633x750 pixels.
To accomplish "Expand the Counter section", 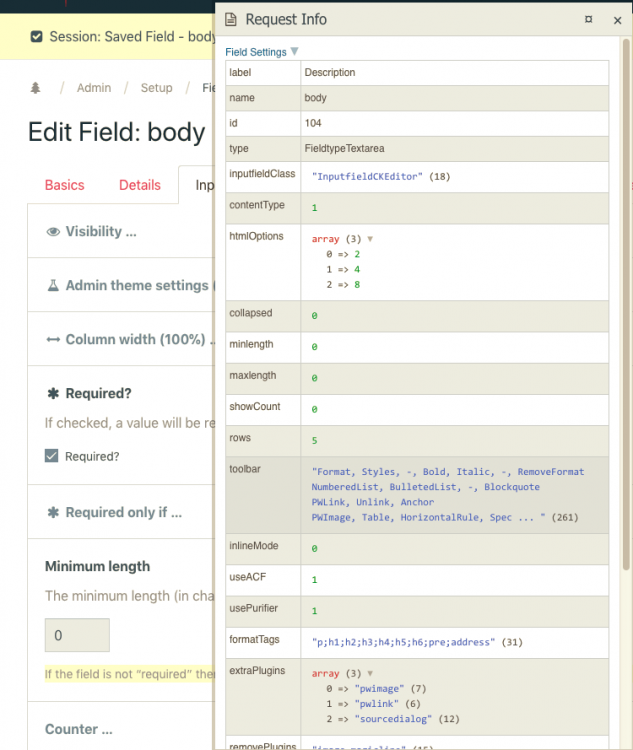I will click(84, 729).
